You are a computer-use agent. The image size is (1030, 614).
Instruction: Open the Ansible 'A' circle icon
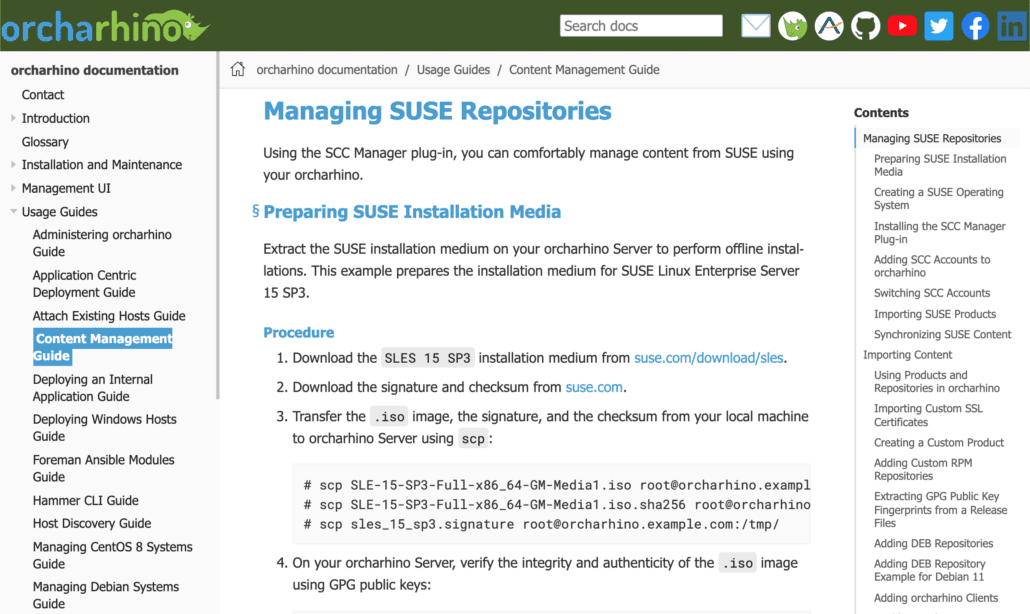point(829,26)
